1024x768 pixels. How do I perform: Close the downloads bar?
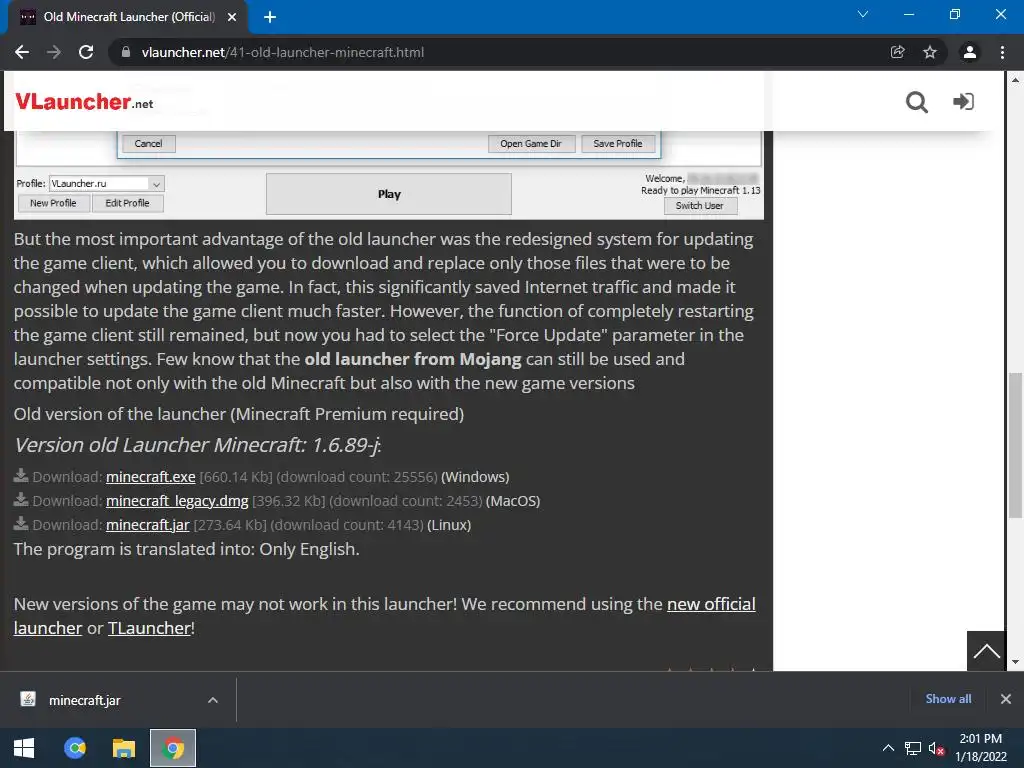pyautogui.click(x=1006, y=699)
